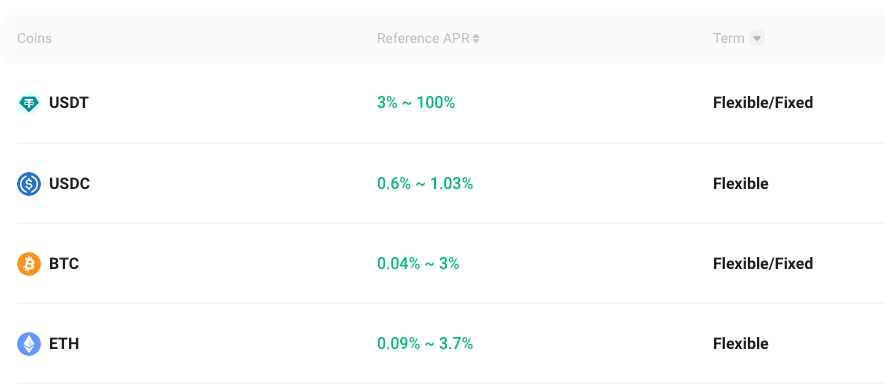
Task: Click the Coins column header
Action: tap(34, 38)
